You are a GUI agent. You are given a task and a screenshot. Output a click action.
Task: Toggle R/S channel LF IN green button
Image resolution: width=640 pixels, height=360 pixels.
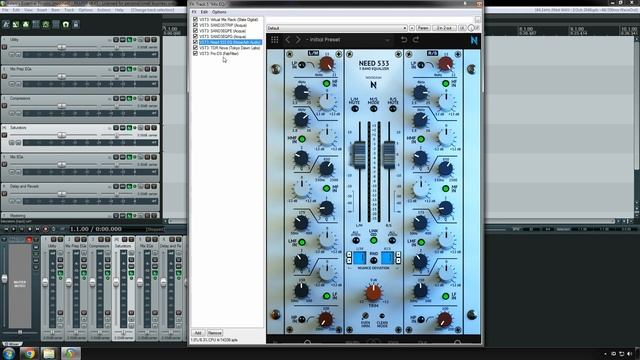pyautogui.click(x=445, y=296)
